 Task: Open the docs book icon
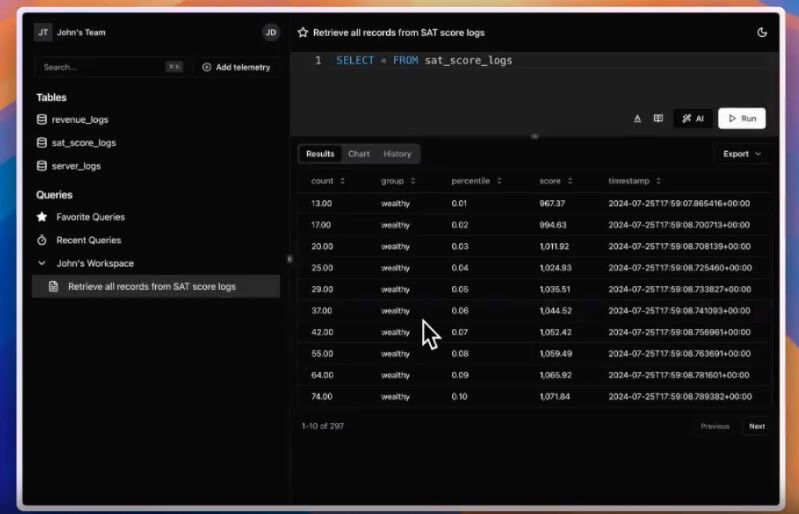click(658, 119)
